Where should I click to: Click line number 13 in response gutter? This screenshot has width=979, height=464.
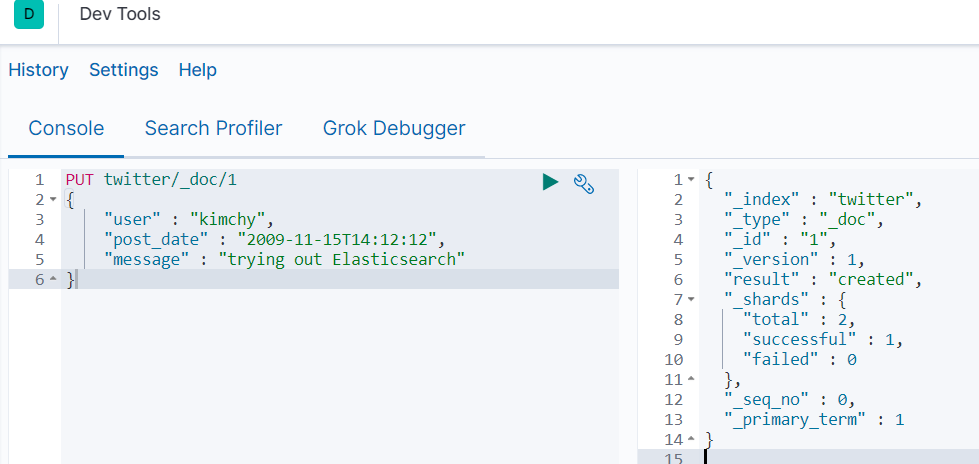[674, 420]
